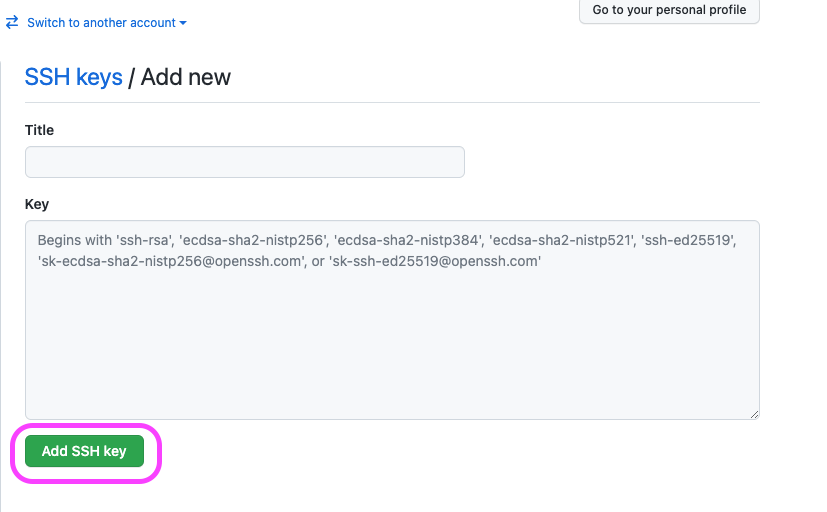
Task: Click the Add new heading text
Action: (x=186, y=77)
